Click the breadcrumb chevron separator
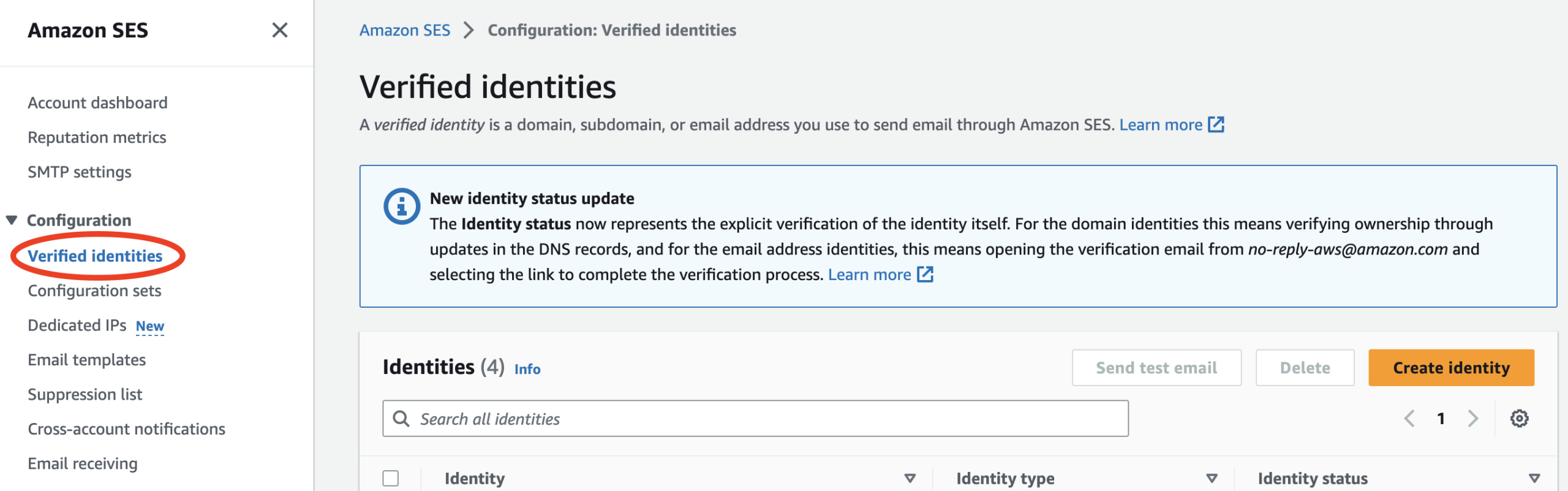Screen dimensions: 1568x491 tap(469, 30)
